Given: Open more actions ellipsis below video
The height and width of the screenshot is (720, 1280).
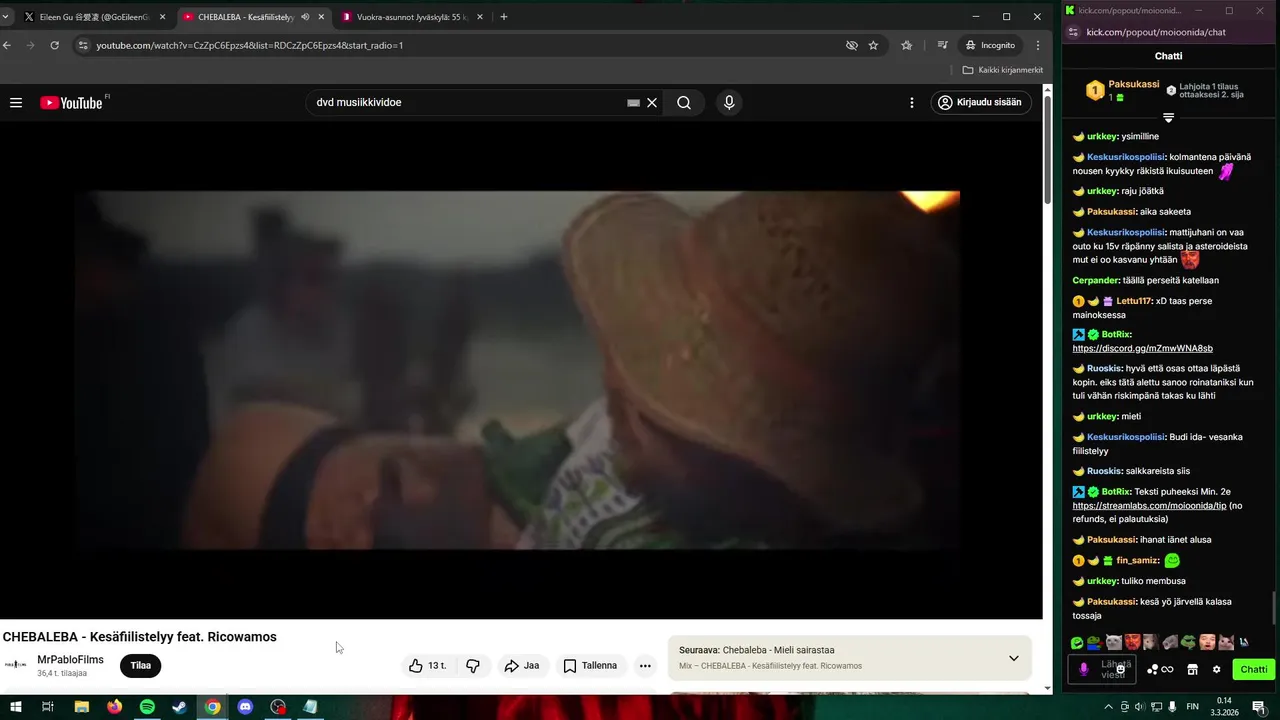Looking at the screenshot, I should (x=645, y=666).
